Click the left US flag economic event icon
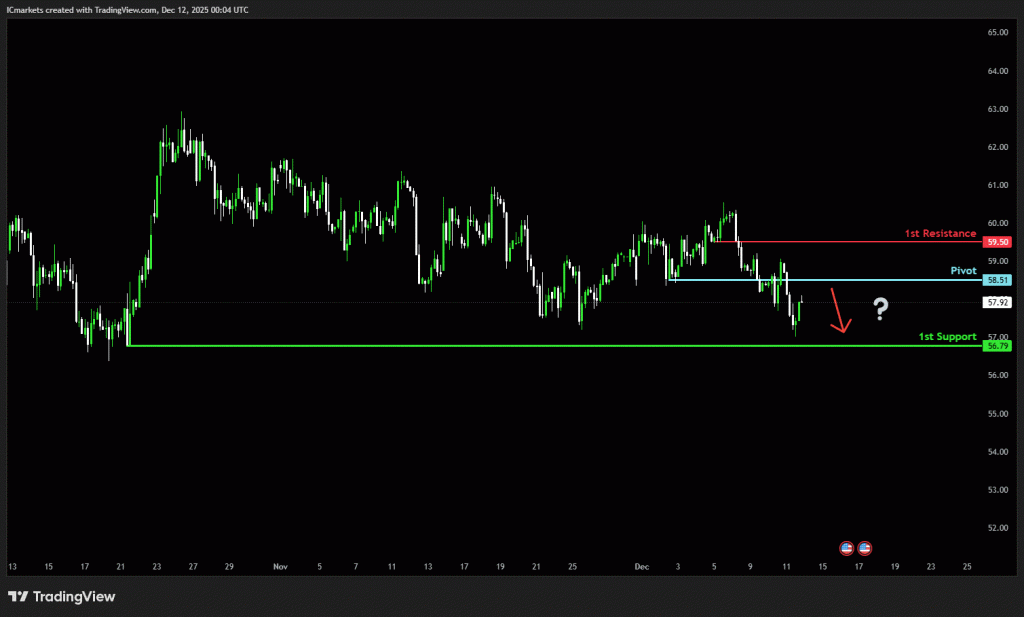Image resolution: width=1024 pixels, height=617 pixels. [x=846, y=548]
